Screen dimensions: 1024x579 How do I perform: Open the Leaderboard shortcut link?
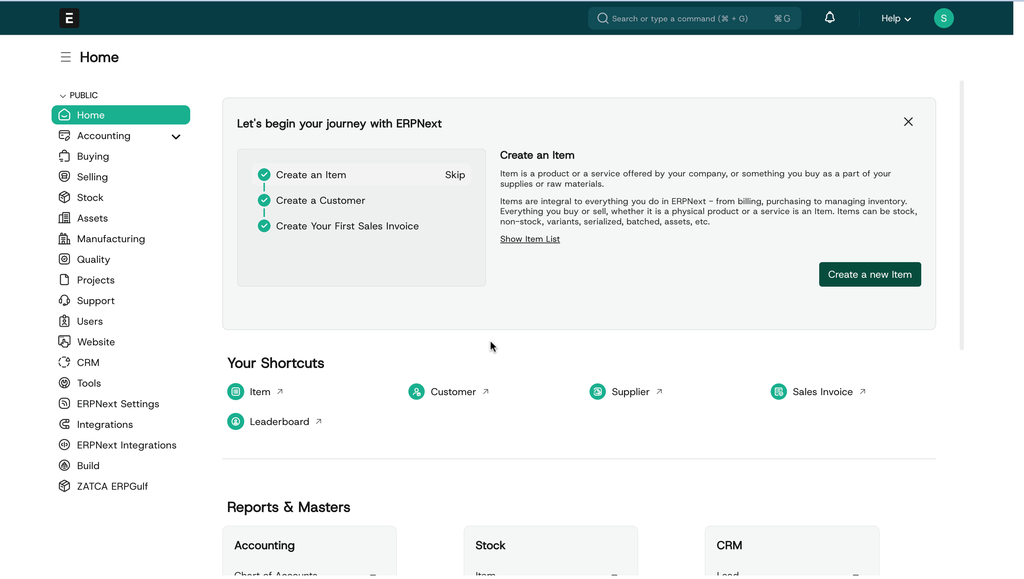(280, 422)
